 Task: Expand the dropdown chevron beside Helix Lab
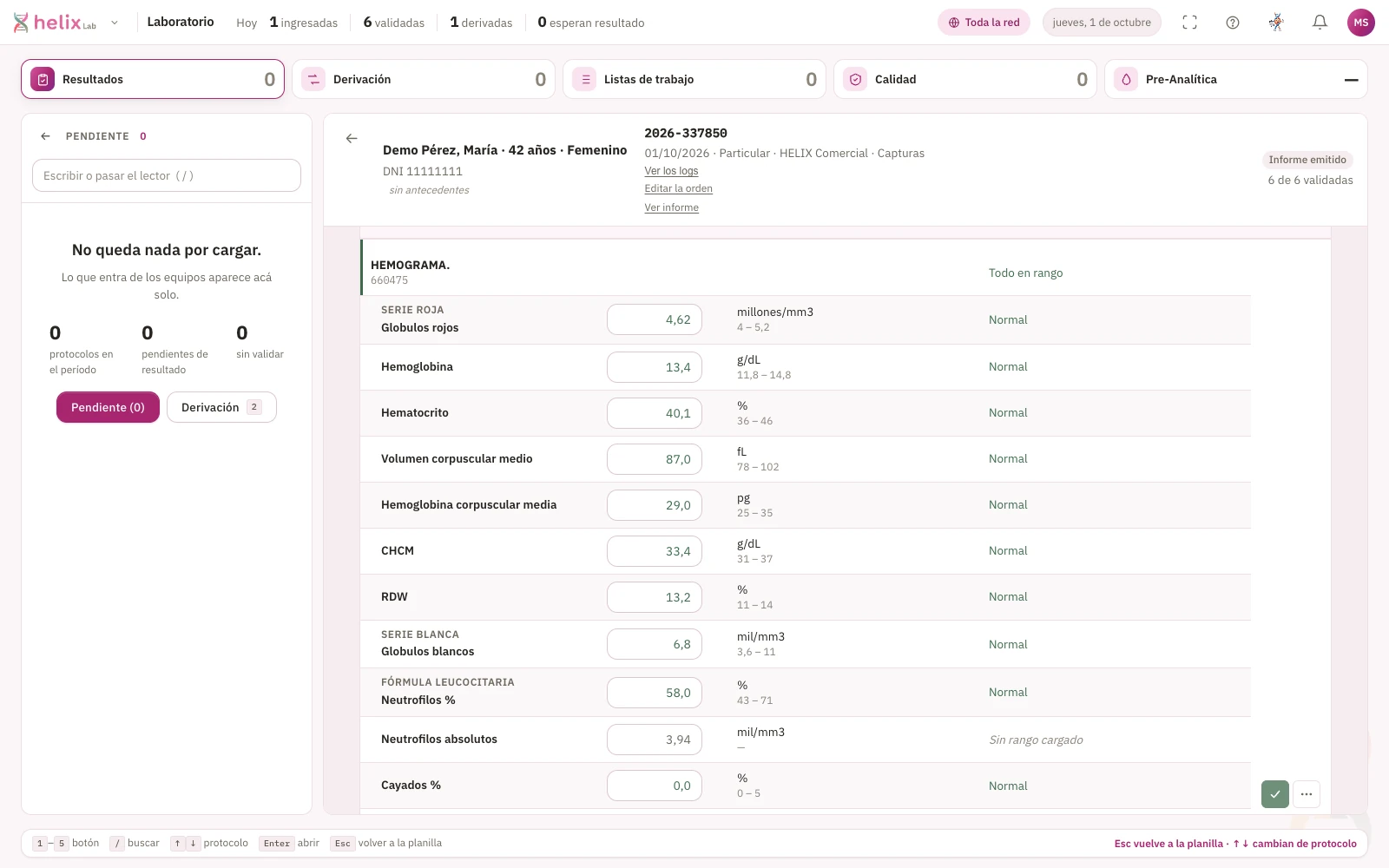(x=115, y=23)
